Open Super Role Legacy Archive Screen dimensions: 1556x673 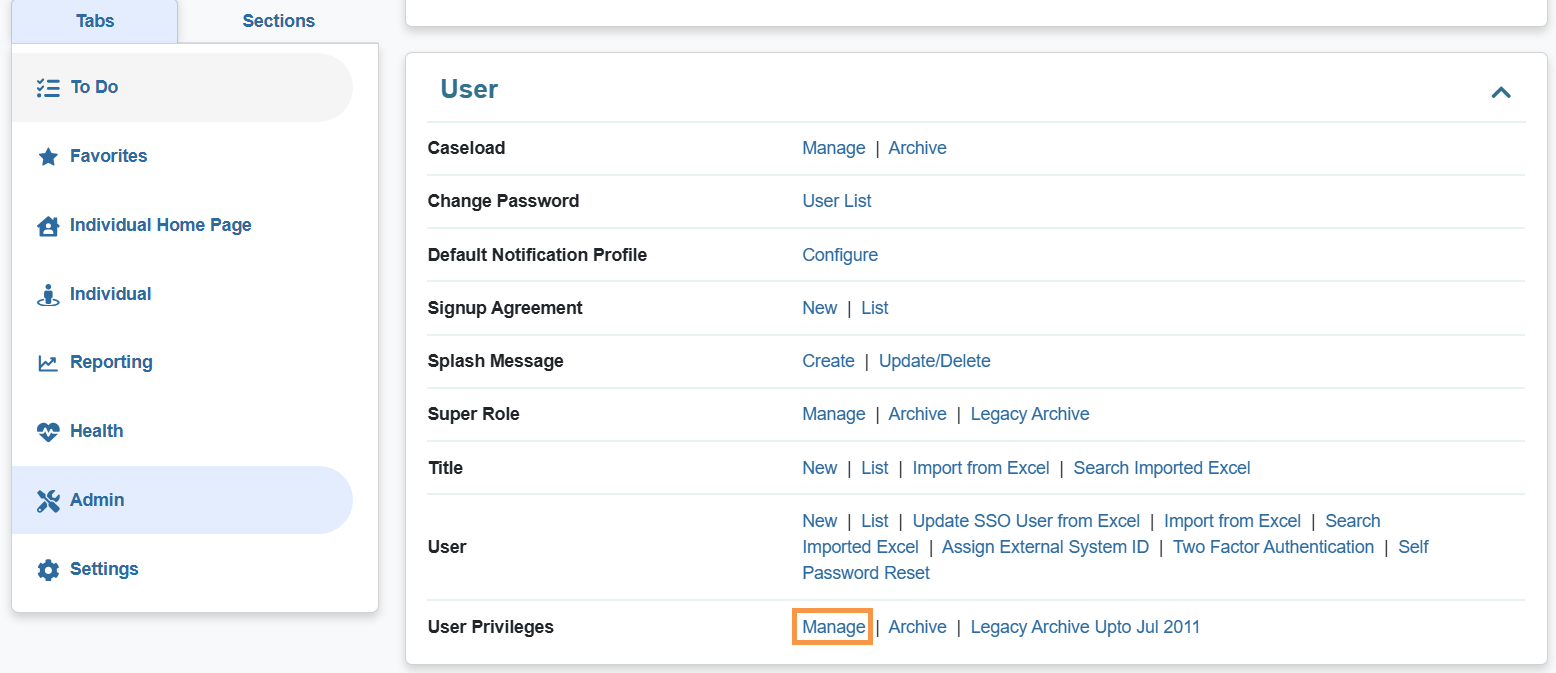coord(1029,414)
